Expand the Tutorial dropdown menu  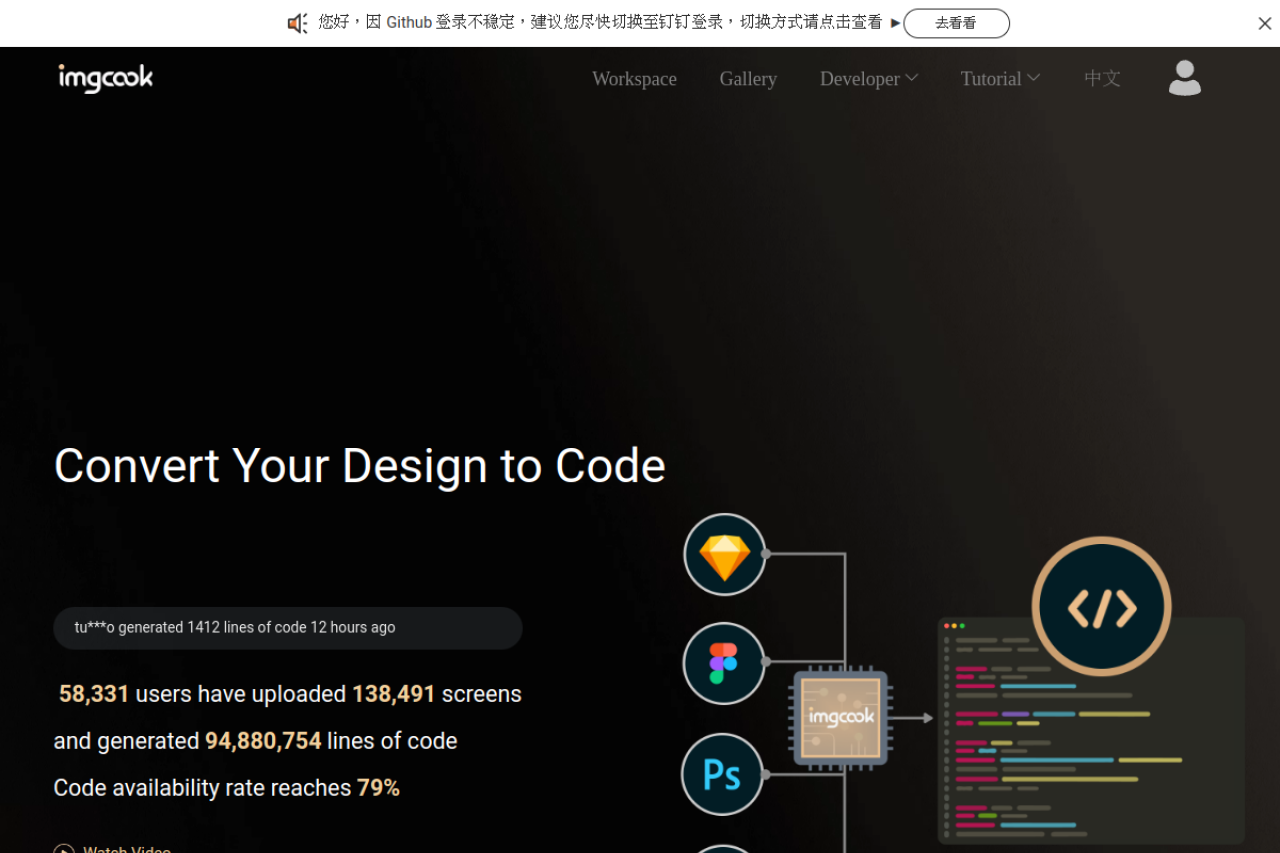[999, 78]
